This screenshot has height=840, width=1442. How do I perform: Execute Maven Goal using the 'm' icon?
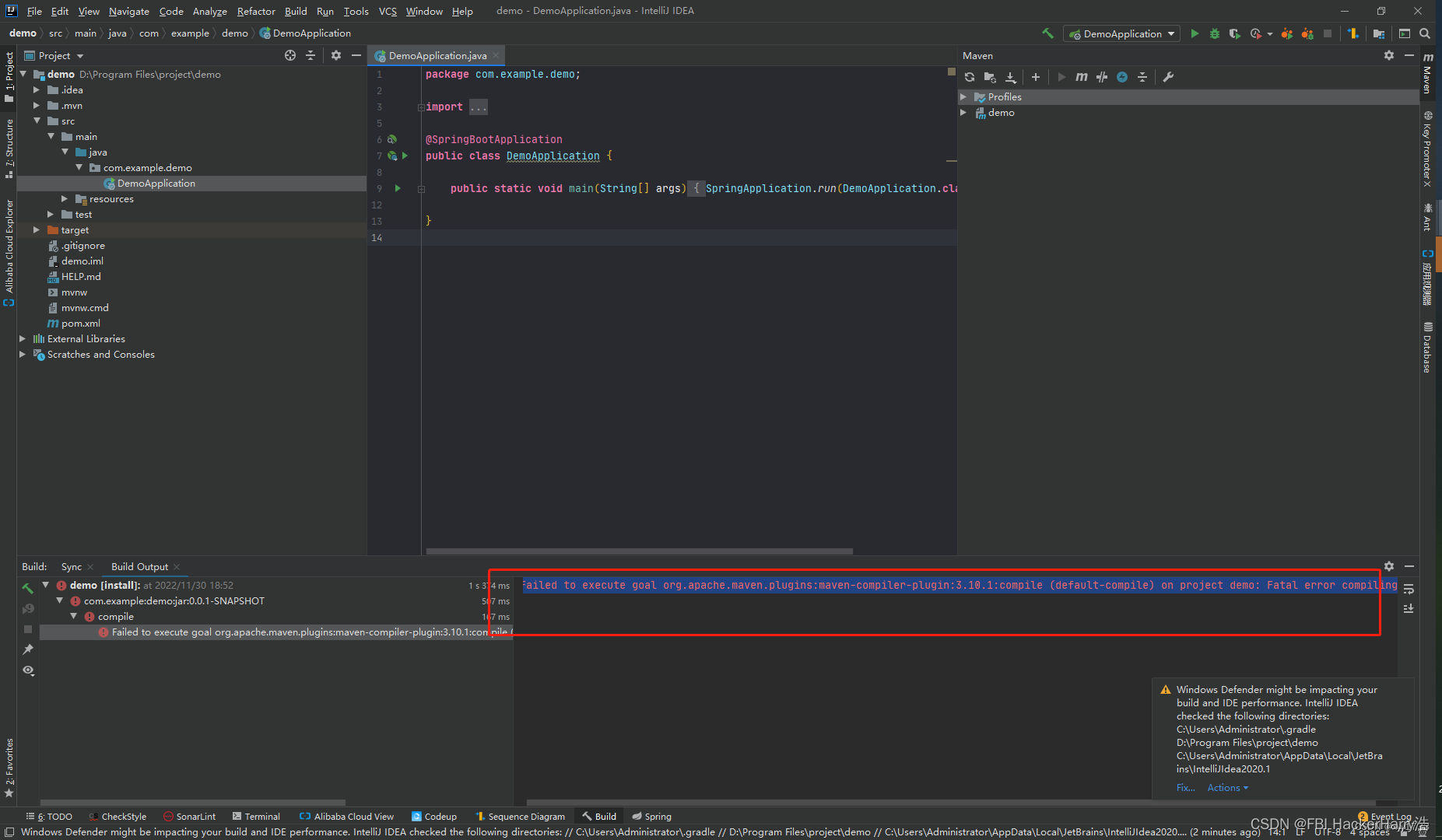coord(1082,77)
